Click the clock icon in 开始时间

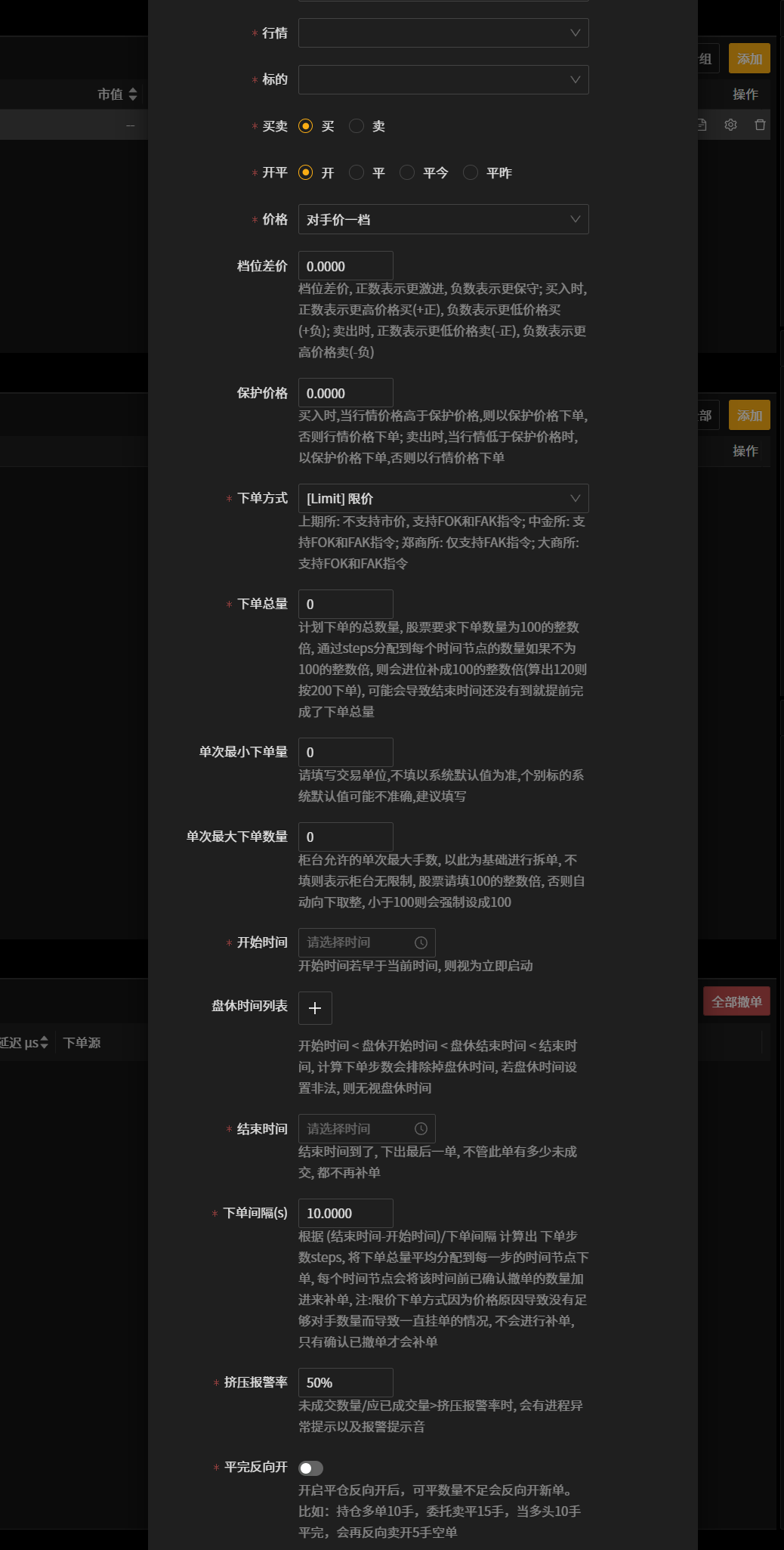421,942
